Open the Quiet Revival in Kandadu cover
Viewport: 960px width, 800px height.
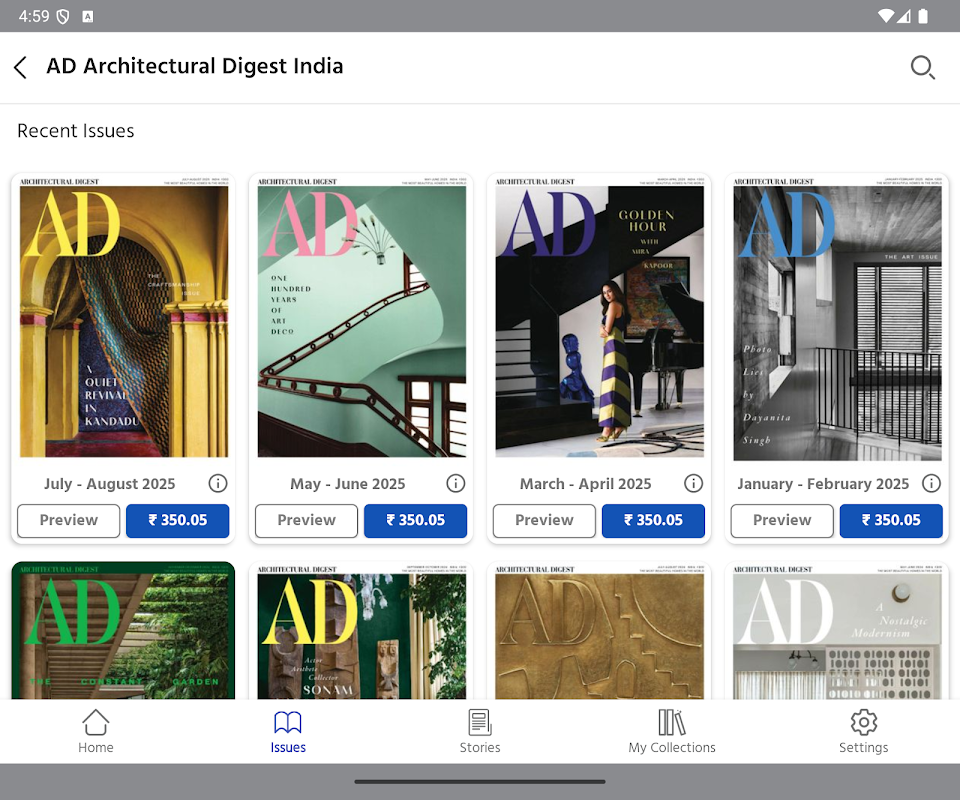tap(124, 317)
